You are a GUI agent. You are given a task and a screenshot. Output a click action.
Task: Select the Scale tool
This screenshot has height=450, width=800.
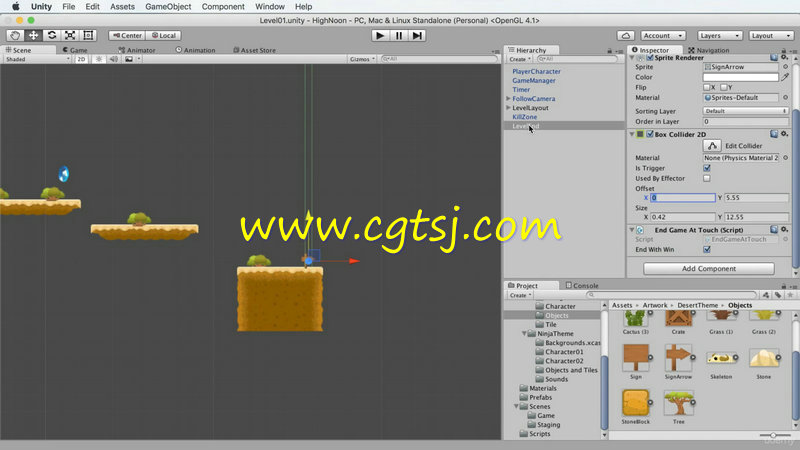[x=70, y=35]
